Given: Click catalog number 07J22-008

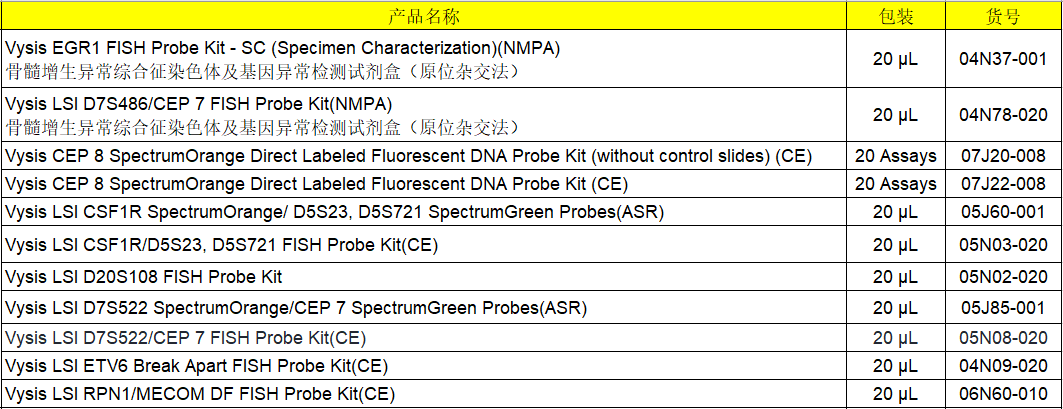Looking at the screenshot, I should (x=1003, y=184).
